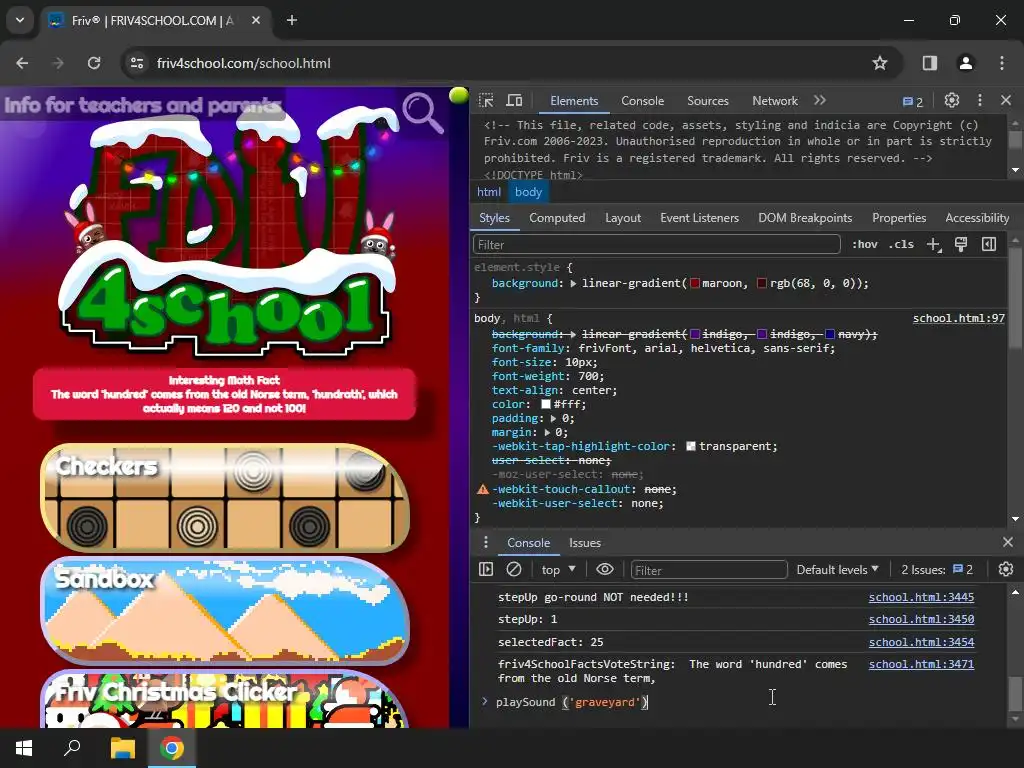Open the Network tab
The image size is (1024, 768).
(775, 101)
